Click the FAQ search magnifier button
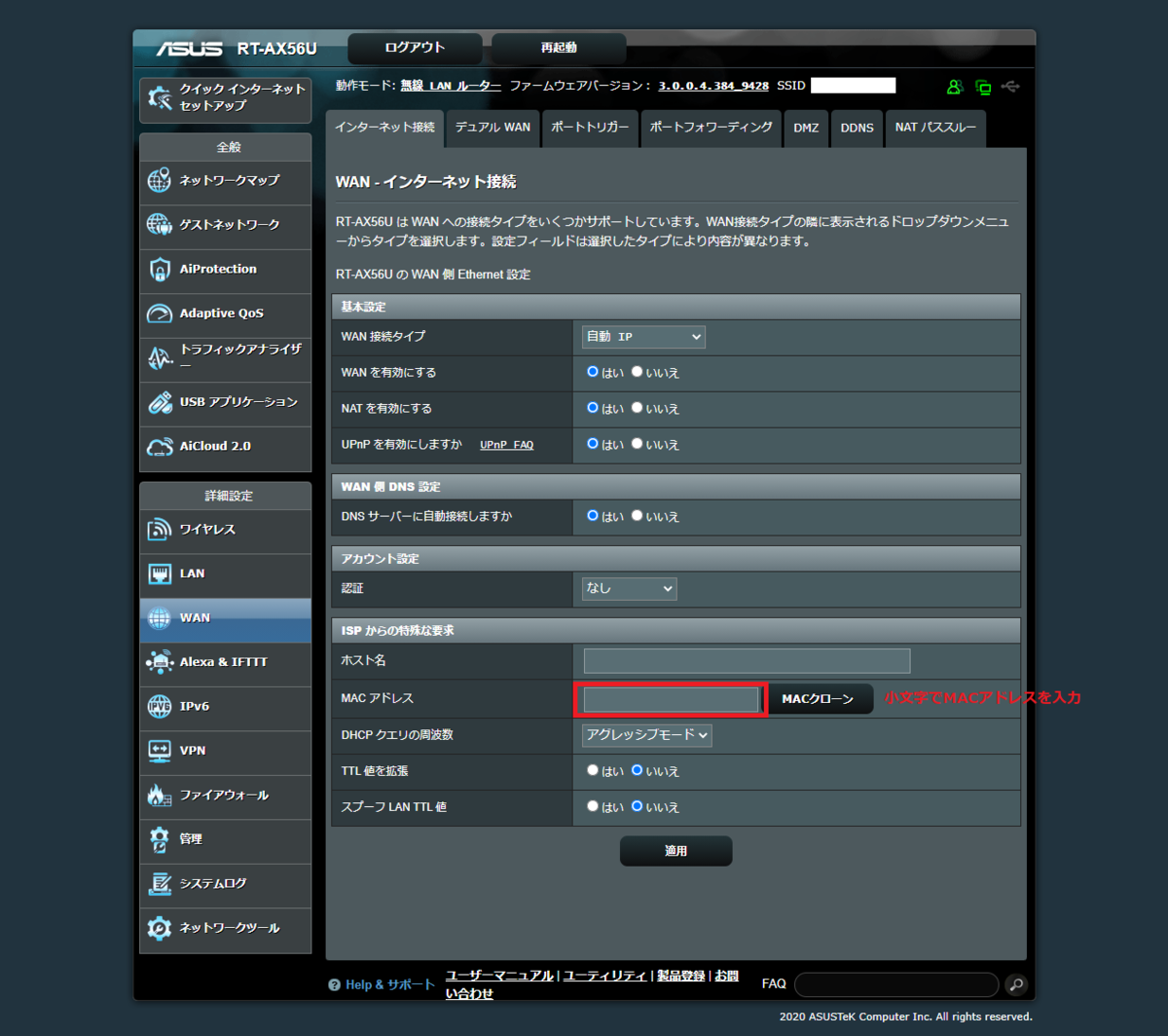Screen dimensions: 1168x1036 click(1016, 984)
